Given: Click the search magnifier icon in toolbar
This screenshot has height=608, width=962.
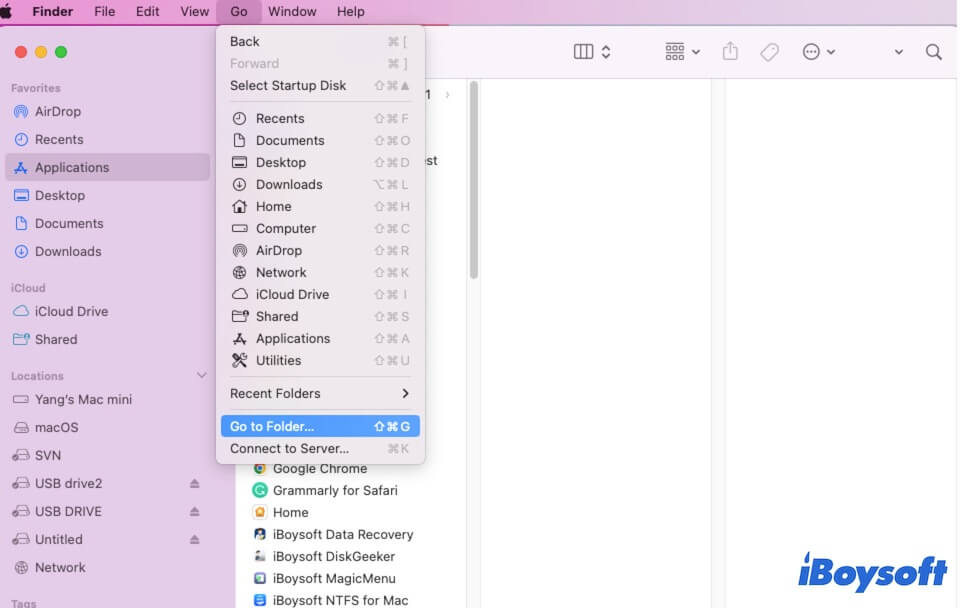Looking at the screenshot, I should pos(933,52).
